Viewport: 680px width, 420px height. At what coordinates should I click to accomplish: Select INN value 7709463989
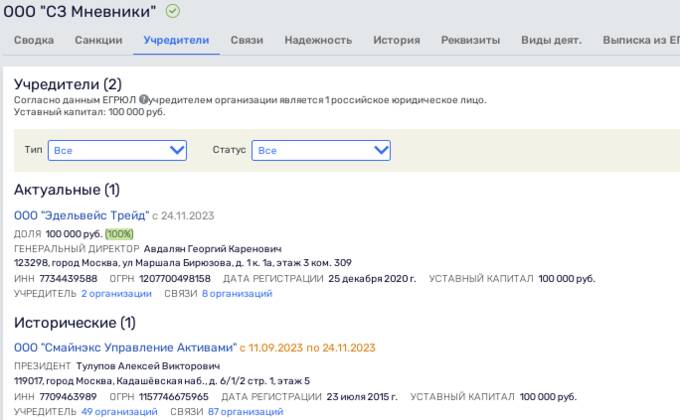[68, 396]
